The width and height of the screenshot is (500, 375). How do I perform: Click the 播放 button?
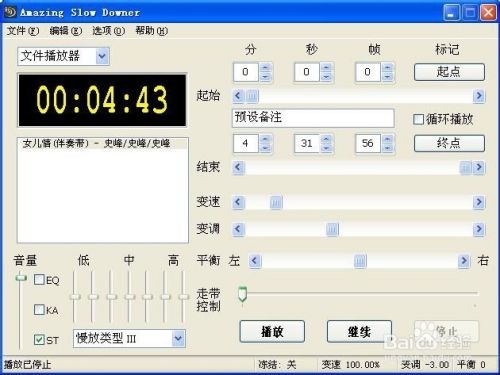point(272,331)
